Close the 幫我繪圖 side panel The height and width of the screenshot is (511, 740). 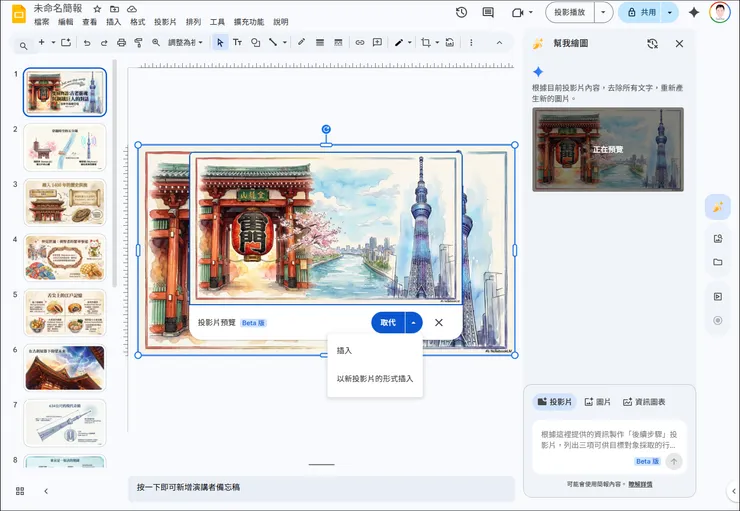tap(679, 44)
